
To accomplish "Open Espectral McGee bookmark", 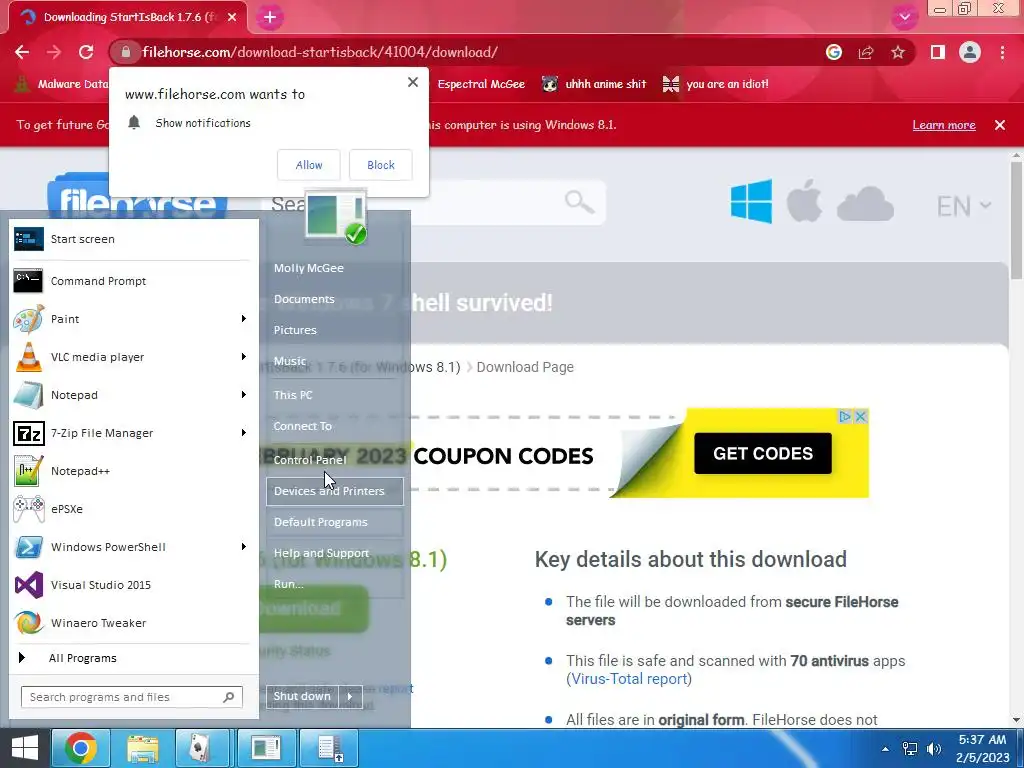I will 481,84.
